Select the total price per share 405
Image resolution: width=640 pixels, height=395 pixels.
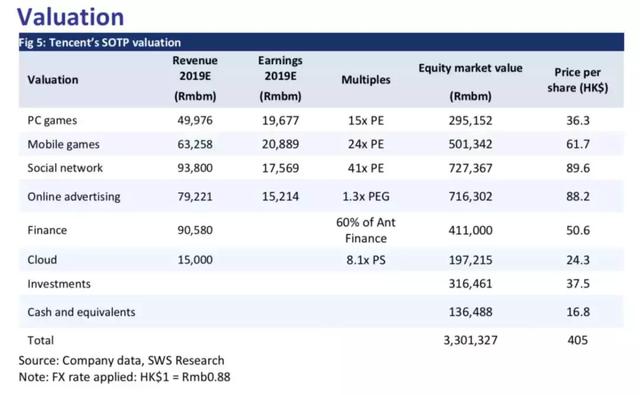pos(578,340)
